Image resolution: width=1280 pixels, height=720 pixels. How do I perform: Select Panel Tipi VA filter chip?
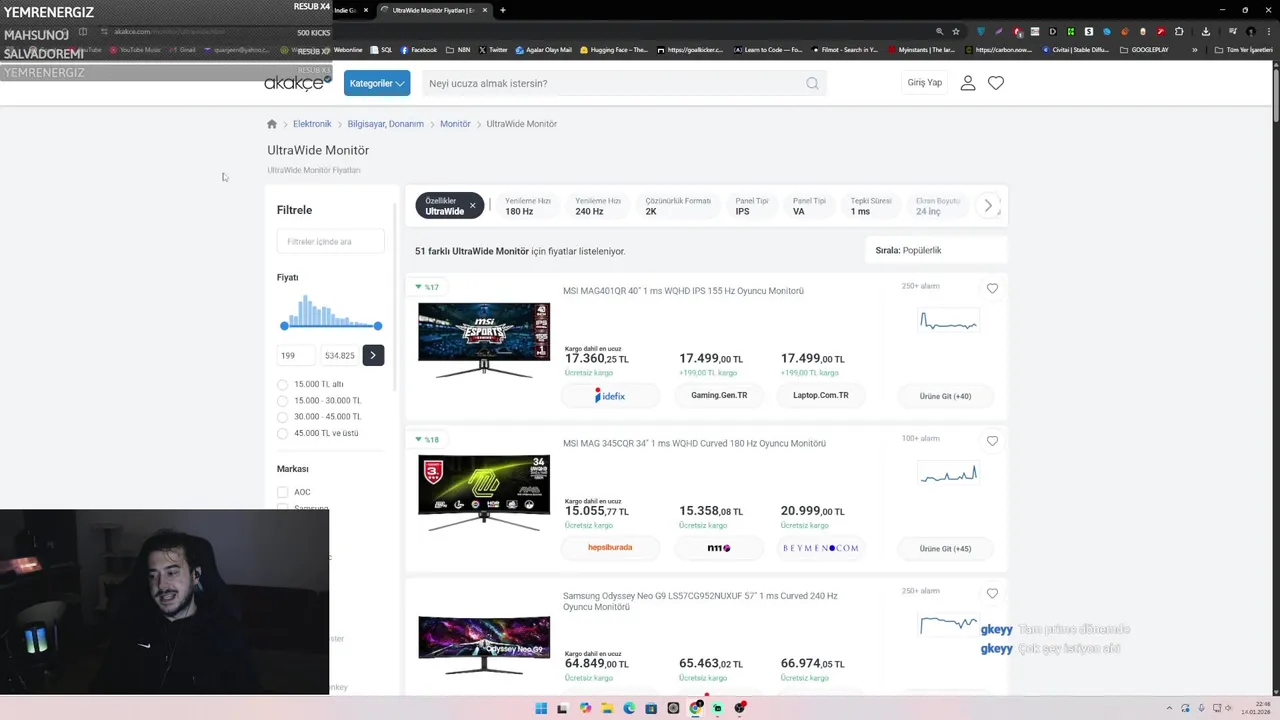tap(809, 206)
